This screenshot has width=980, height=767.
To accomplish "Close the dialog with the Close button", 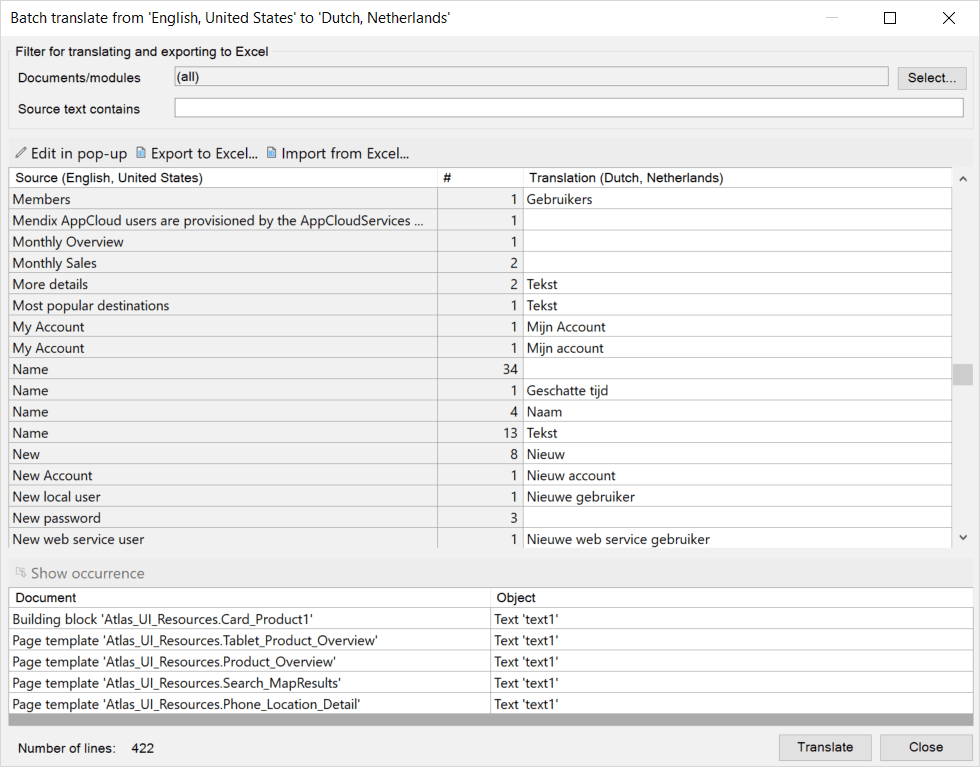I will (x=925, y=747).
